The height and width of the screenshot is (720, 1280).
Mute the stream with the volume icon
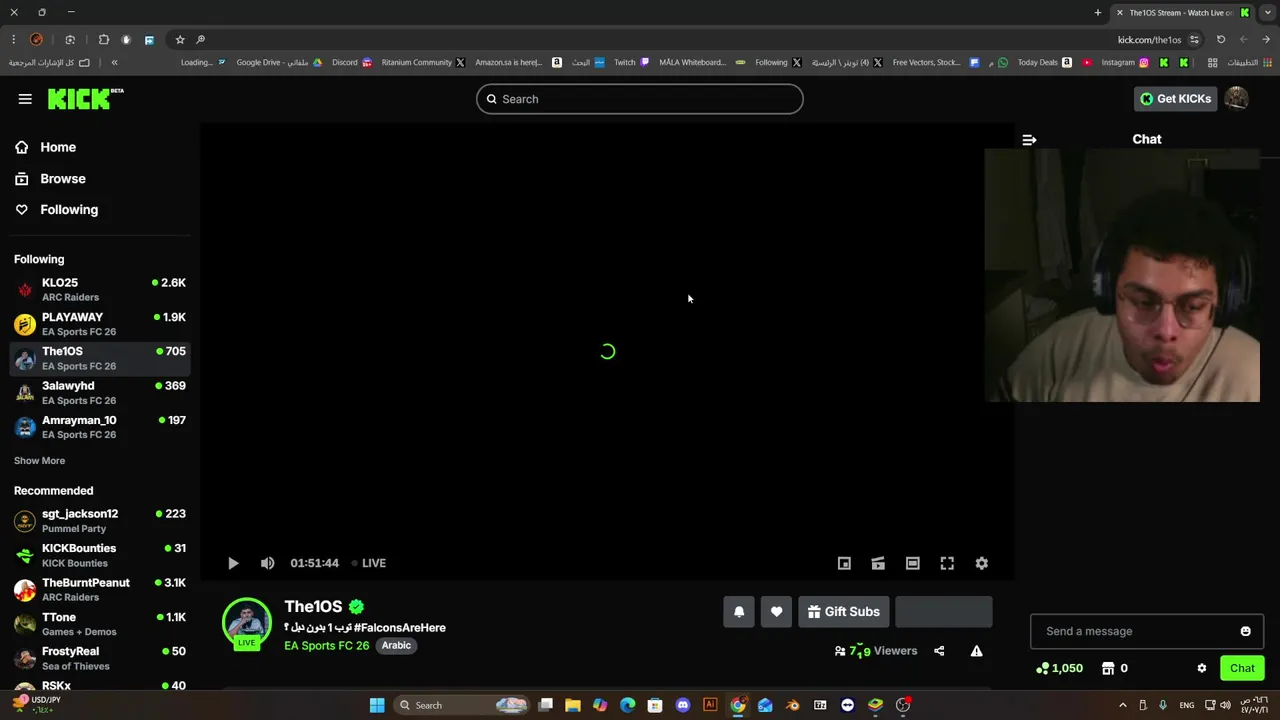tap(267, 563)
